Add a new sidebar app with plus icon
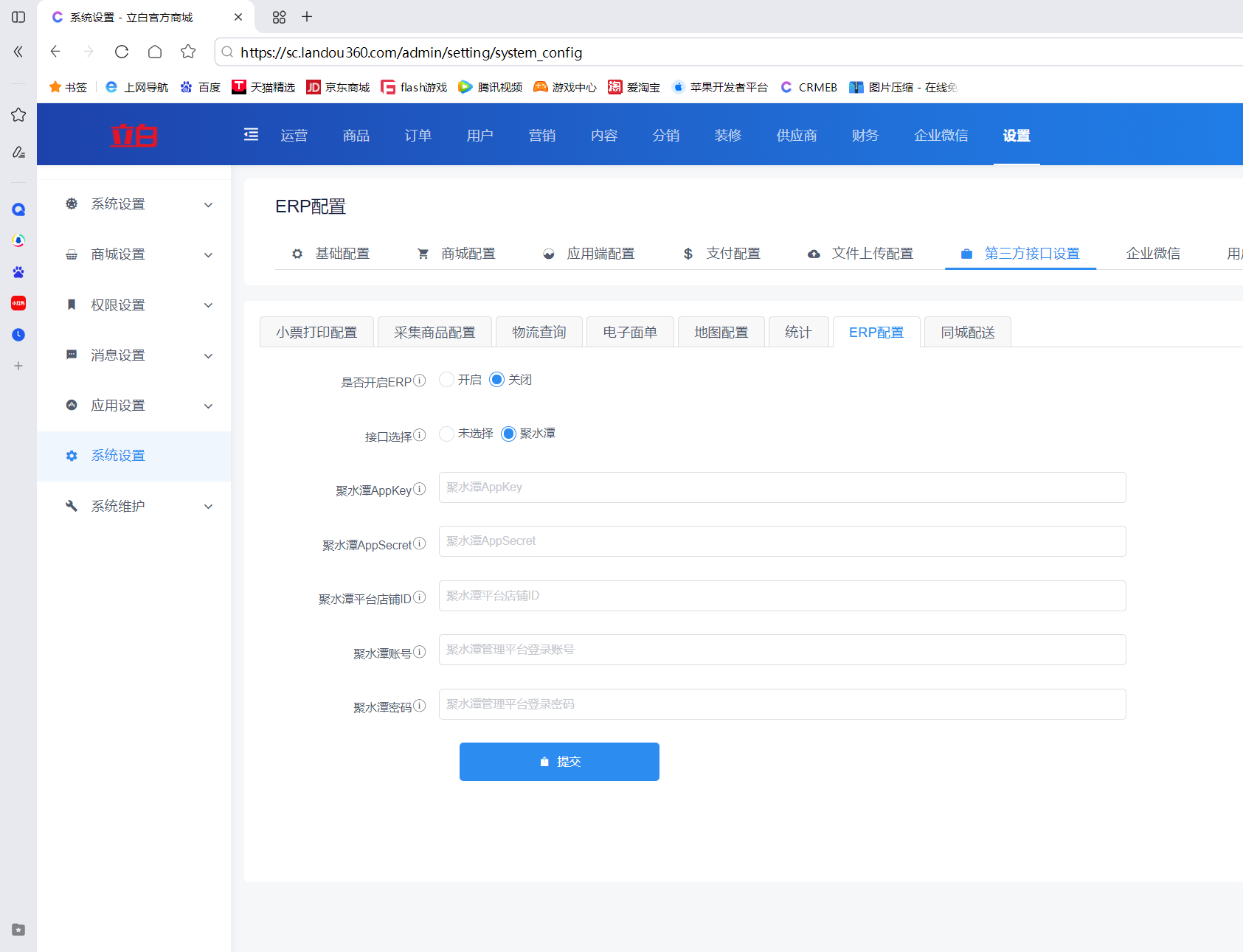This screenshot has width=1243, height=952. [x=18, y=366]
